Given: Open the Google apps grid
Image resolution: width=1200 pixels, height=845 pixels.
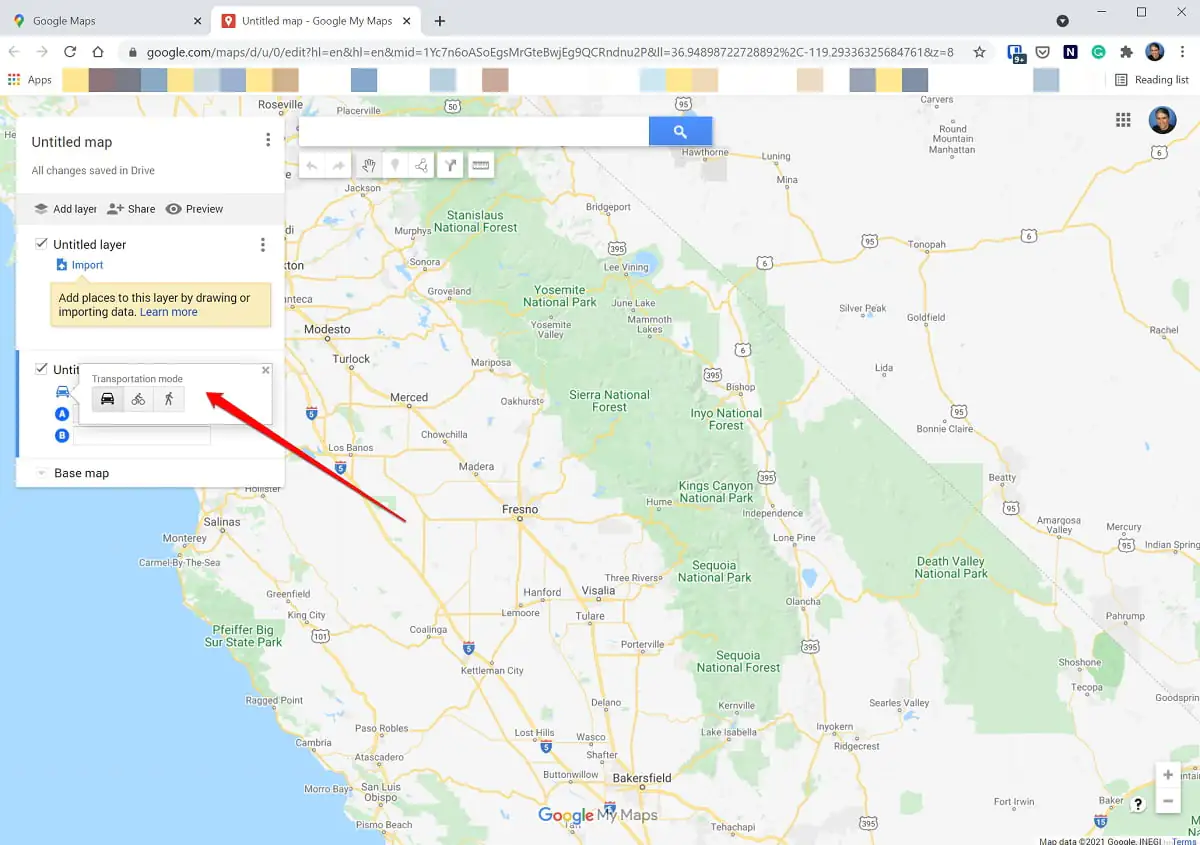Looking at the screenshot, I should (x=1124, y=120).
